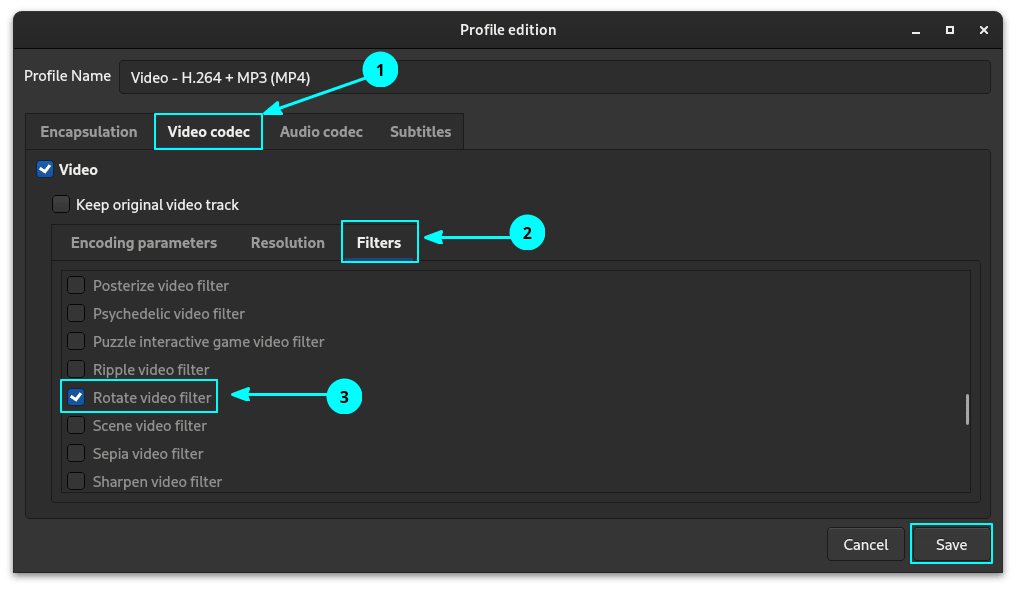Viewport: 1016px width, 589px height.
Task: Click the Profile Name text field
Action: point(554,77)
